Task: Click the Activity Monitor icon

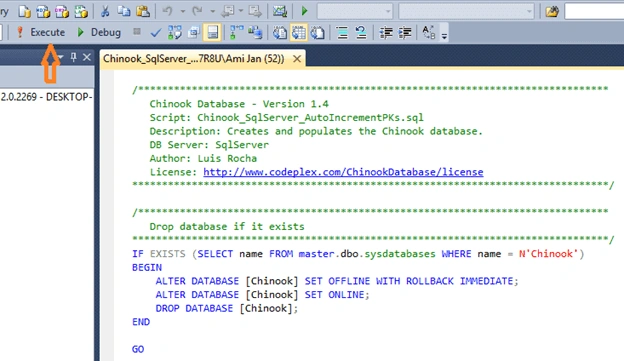Action: click(280, 12)
